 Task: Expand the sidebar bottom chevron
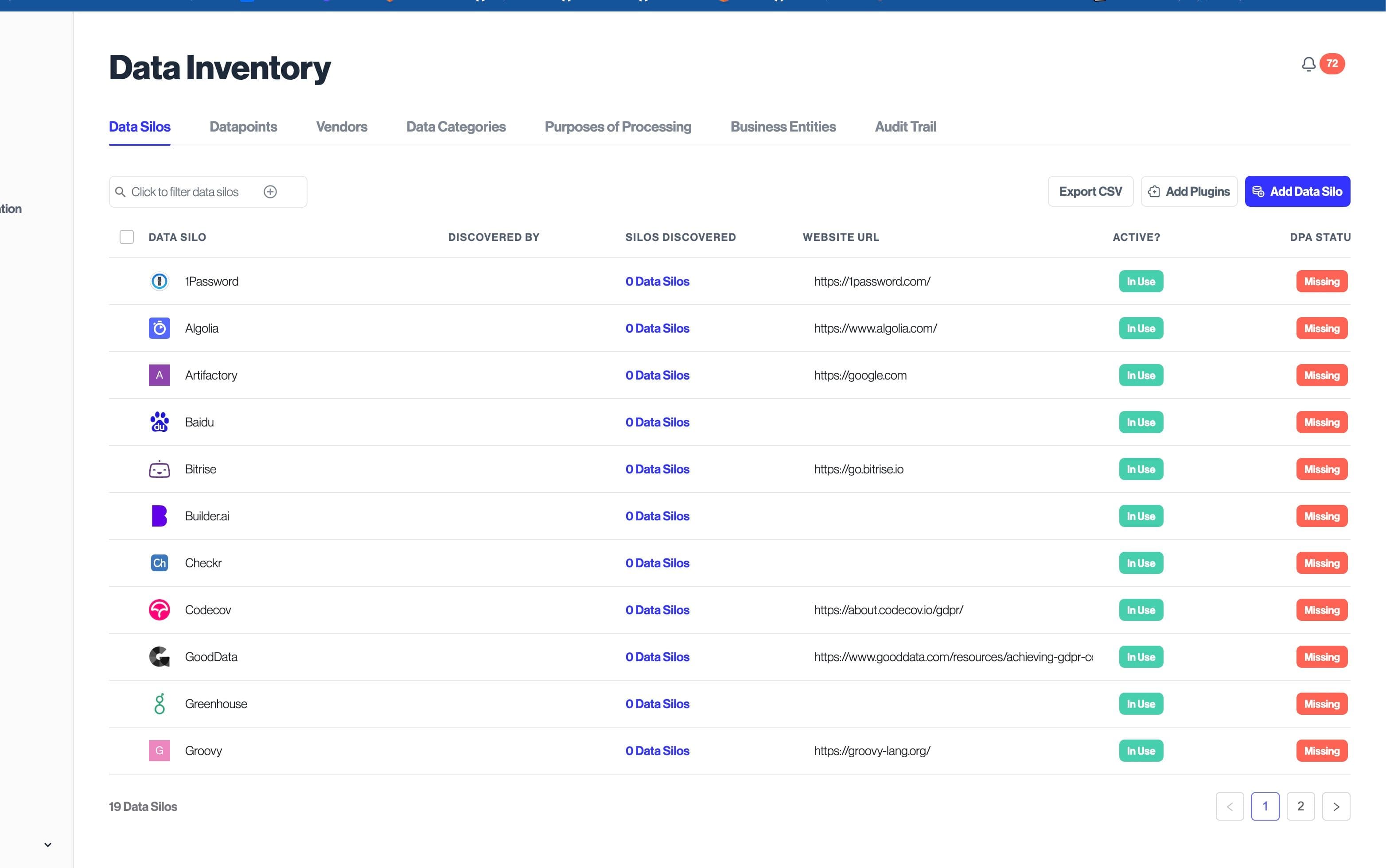[x=48, y=845]
